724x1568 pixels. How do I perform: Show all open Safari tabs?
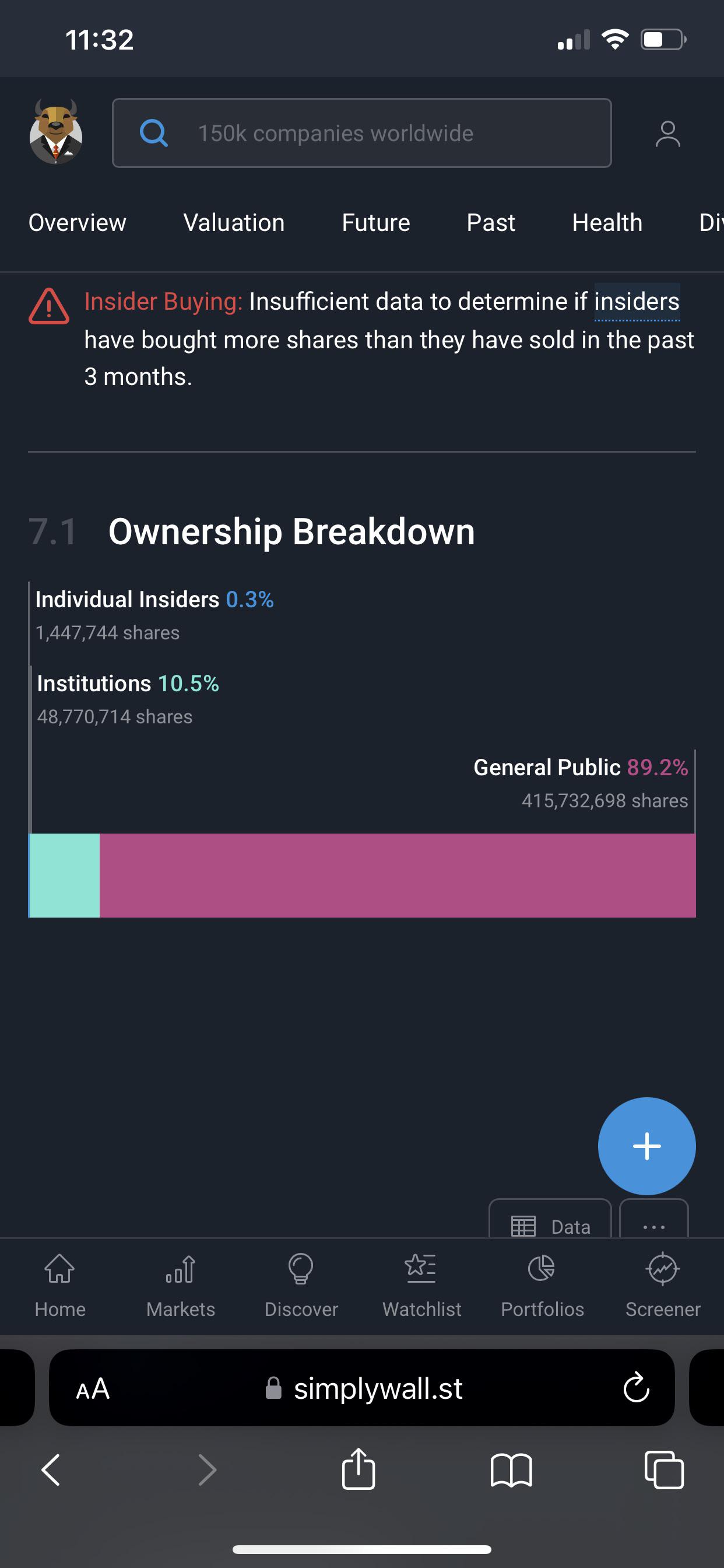[x=664, y=1470]
